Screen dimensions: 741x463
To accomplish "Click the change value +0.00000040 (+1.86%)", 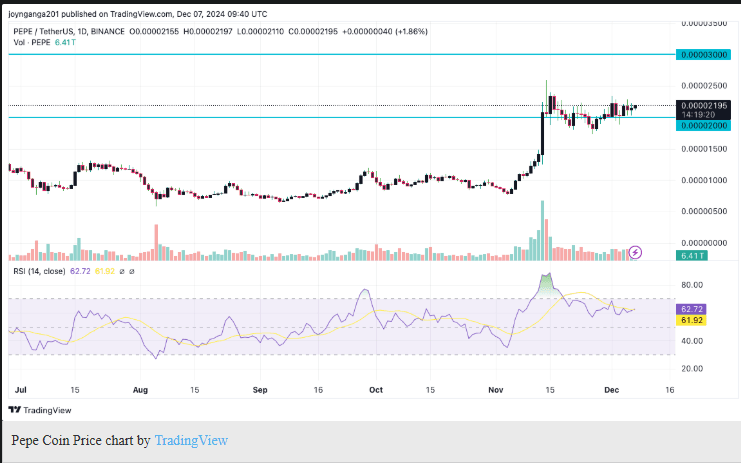I will click(385, 32).
